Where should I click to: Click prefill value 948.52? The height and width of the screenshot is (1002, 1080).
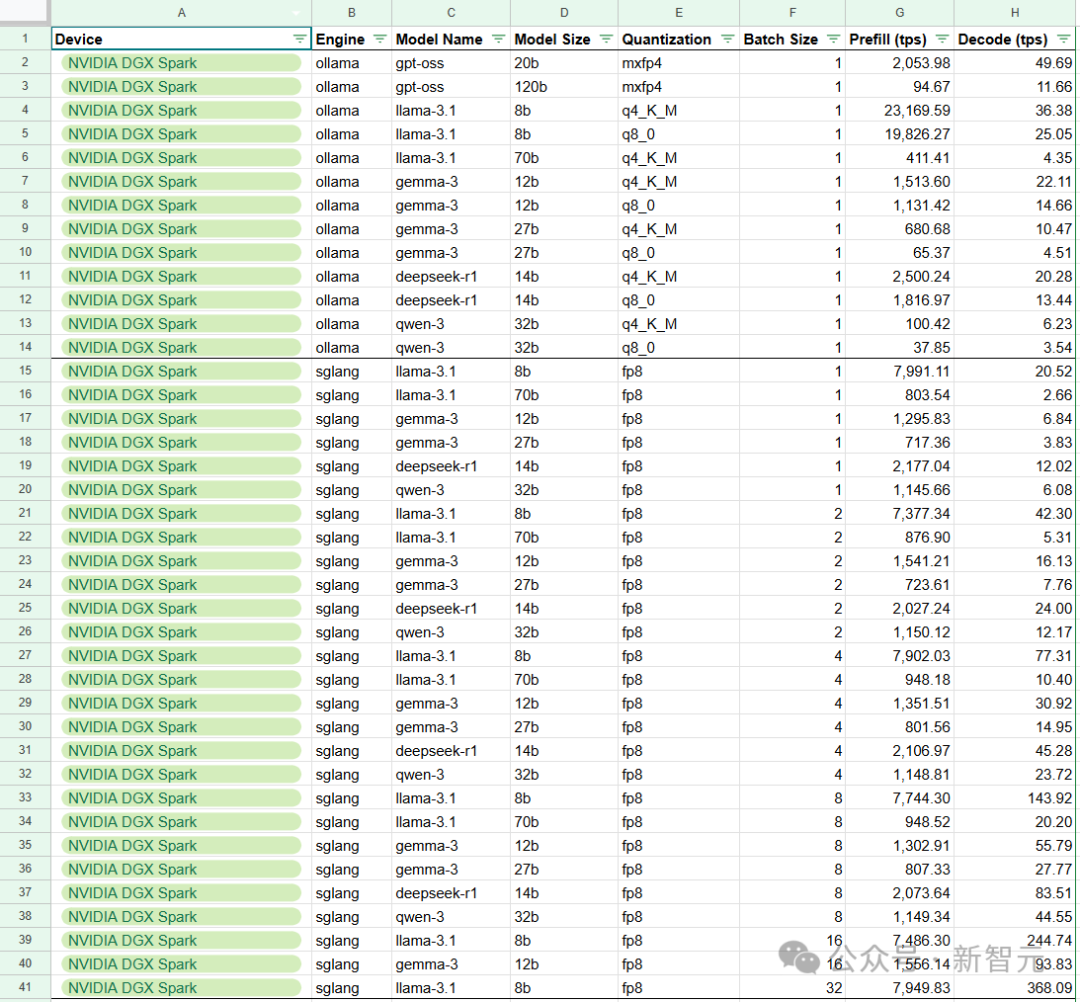pyautogui.click(x=900, y=822)
